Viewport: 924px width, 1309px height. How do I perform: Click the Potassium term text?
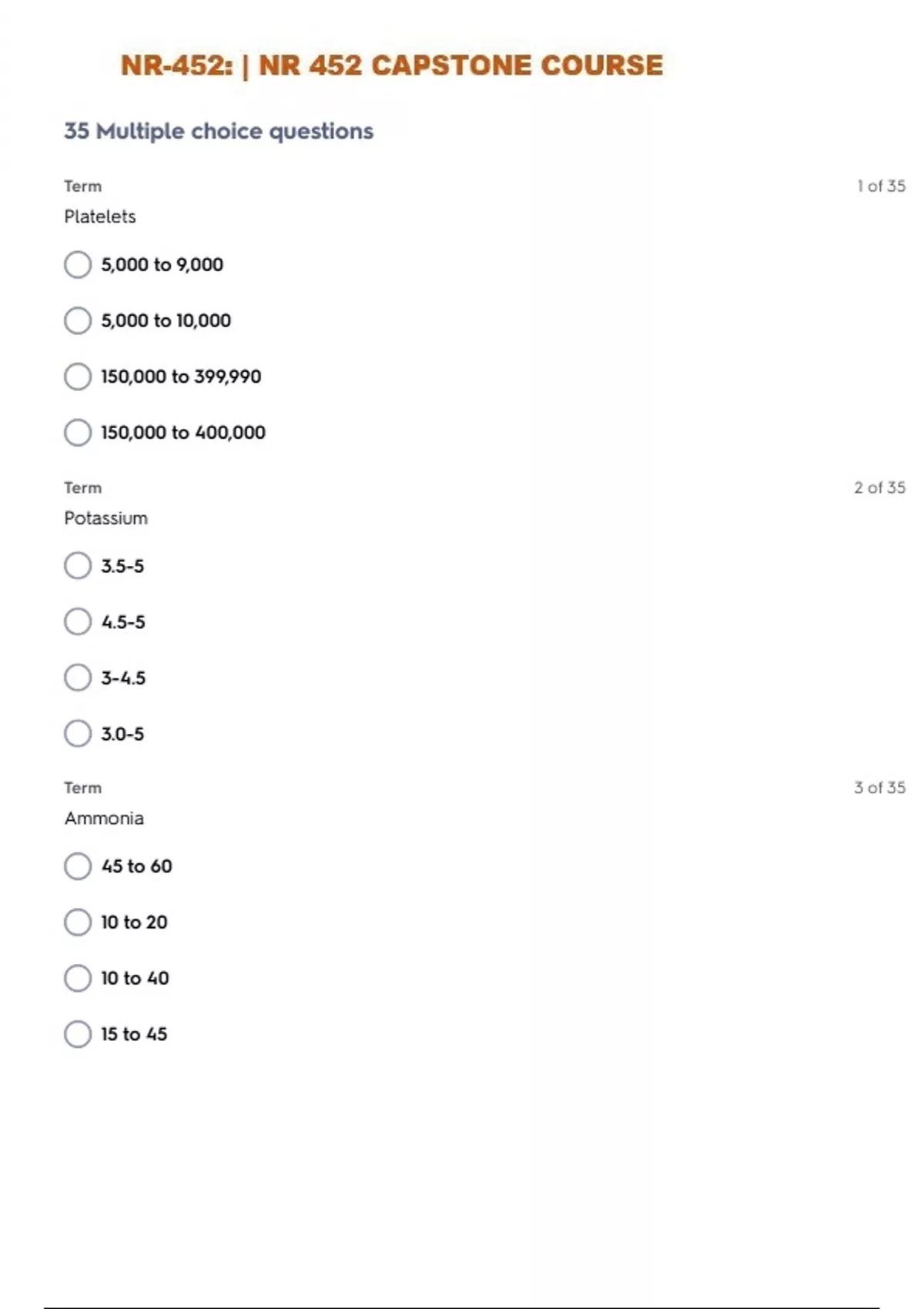(106, 518)
